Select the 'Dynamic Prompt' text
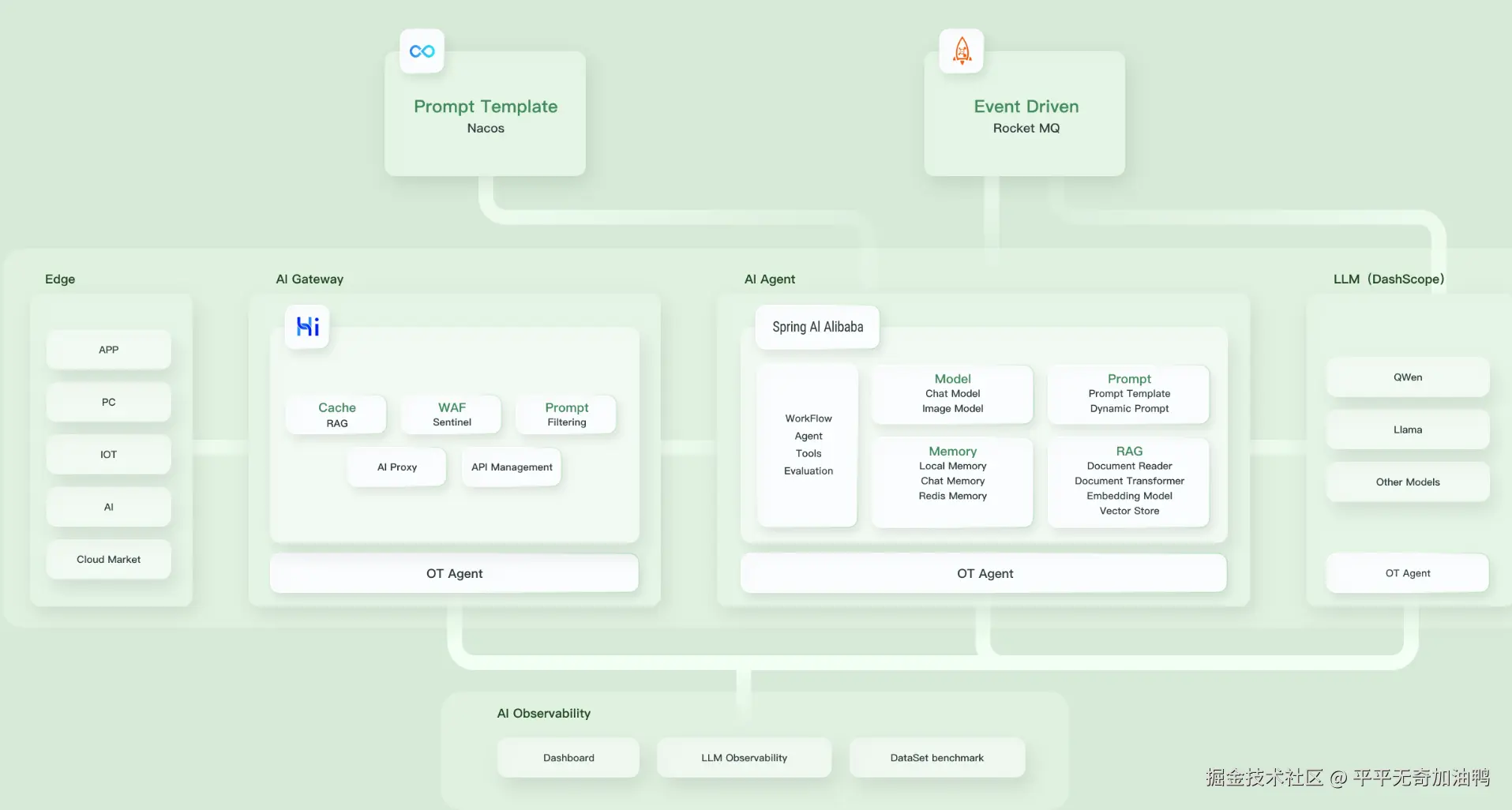 tap(1129, 409)
